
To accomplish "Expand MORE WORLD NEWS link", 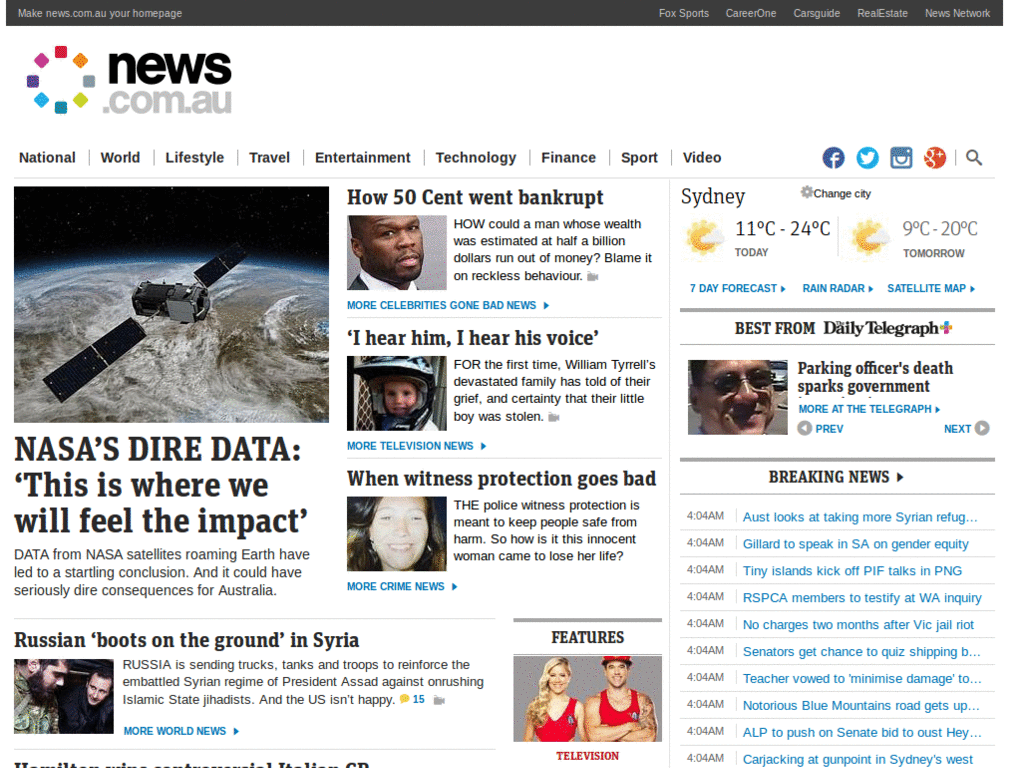I will [x=182, y=731].
